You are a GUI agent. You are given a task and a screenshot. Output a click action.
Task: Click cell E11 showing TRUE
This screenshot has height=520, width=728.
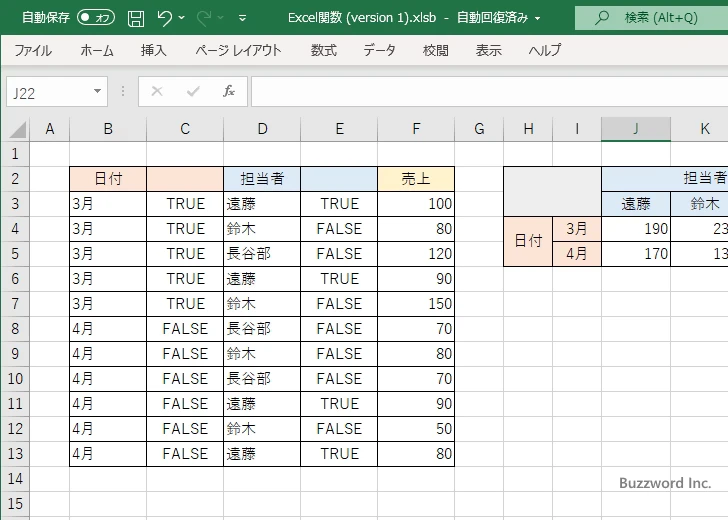click(x=339, y=403)
